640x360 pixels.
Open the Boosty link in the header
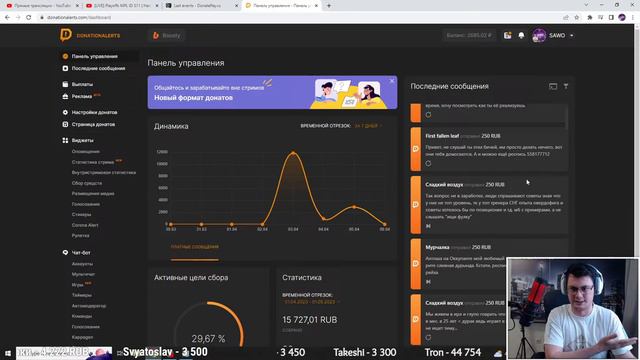click(167, 36)
